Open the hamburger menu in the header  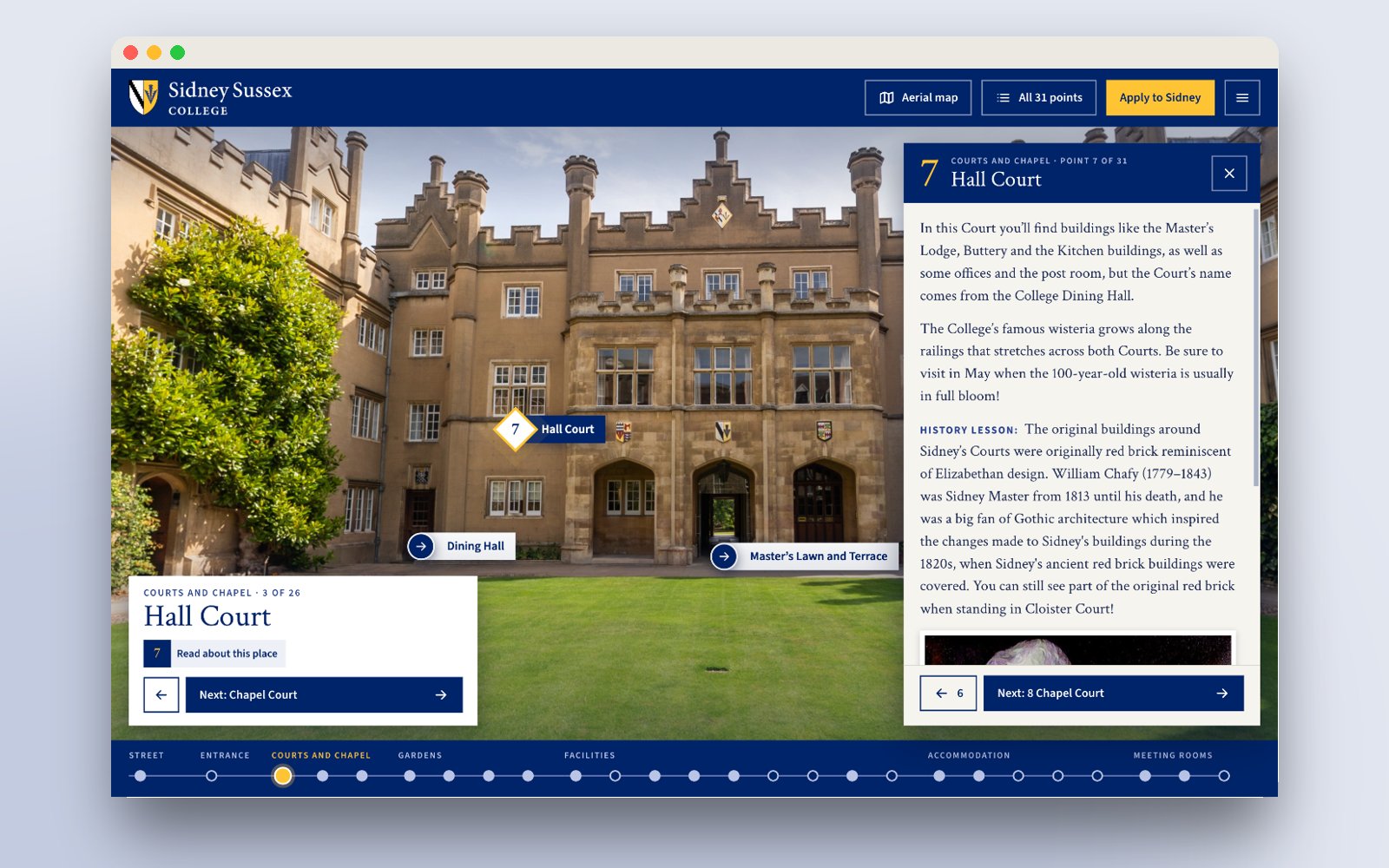click(x=1242, y=97)
